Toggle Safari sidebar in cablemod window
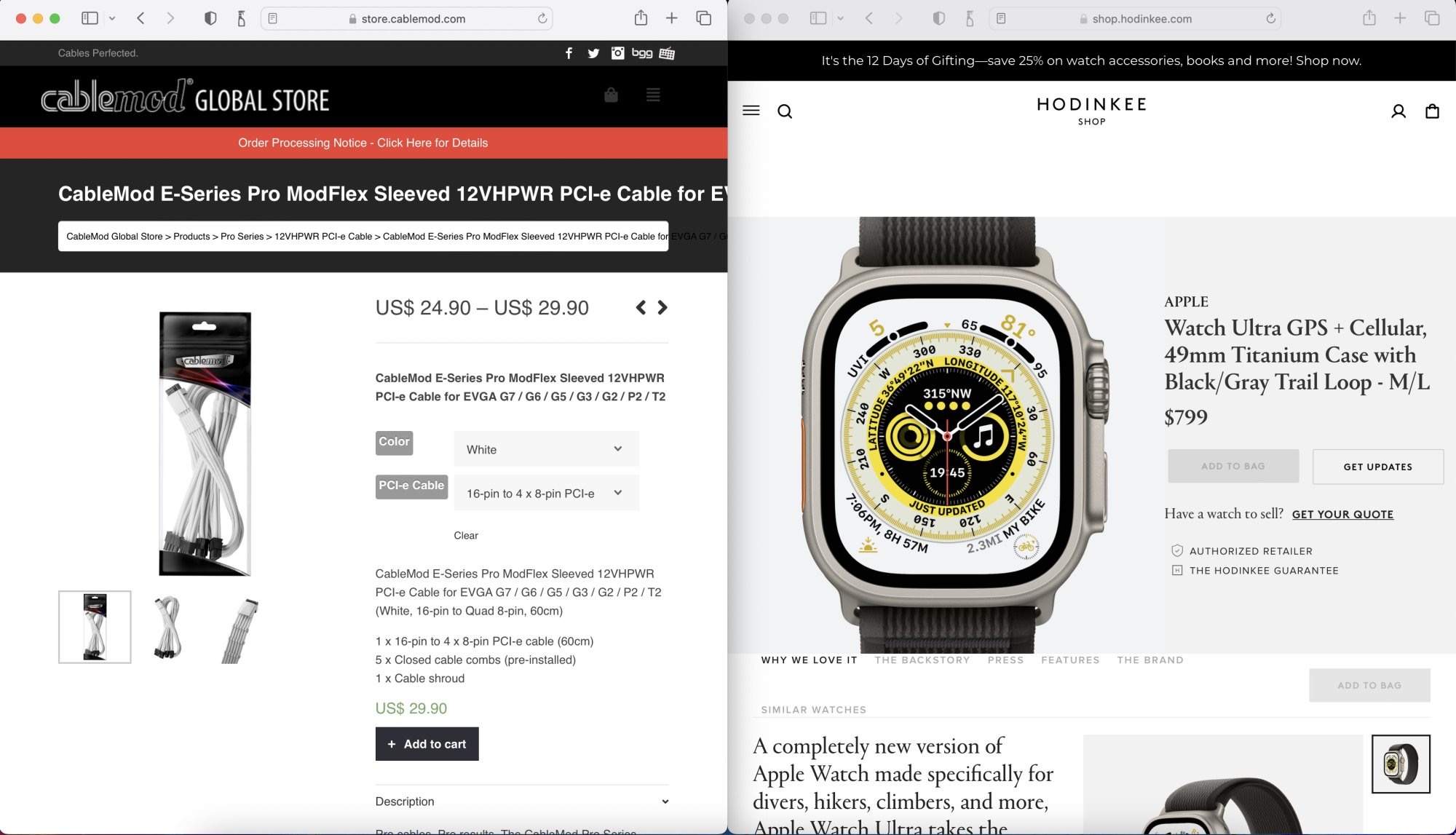The width and height of the screenshot is (1456, 835). click(90, 18)
